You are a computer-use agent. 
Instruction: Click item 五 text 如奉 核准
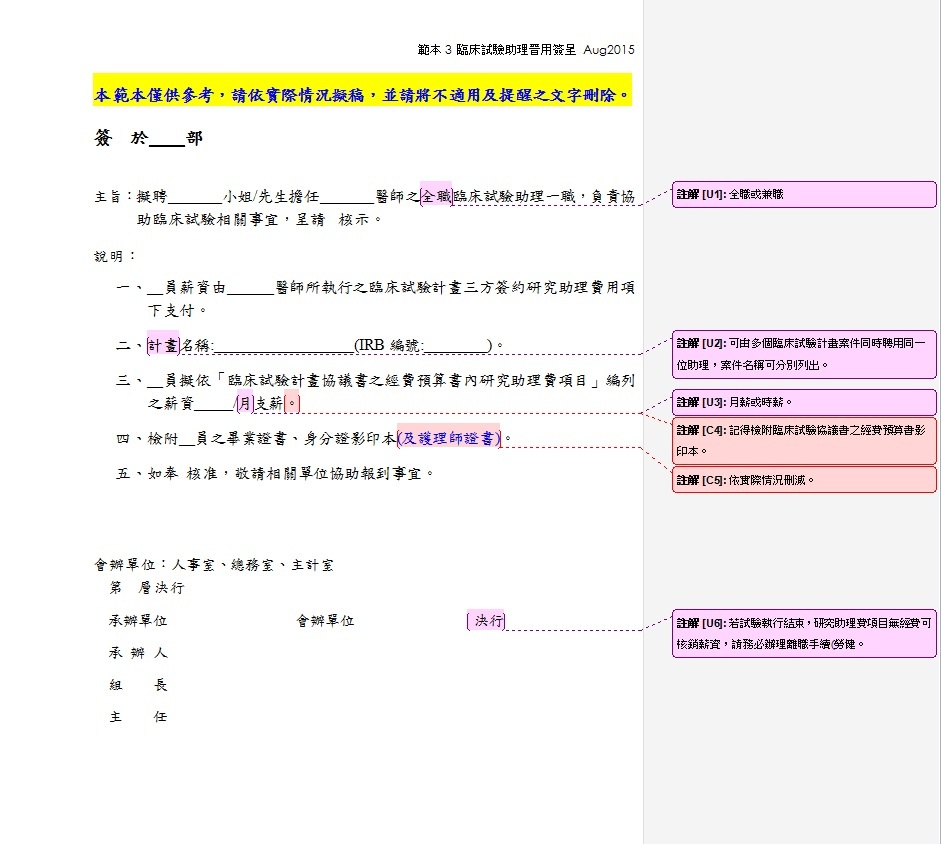click(182, 474)
